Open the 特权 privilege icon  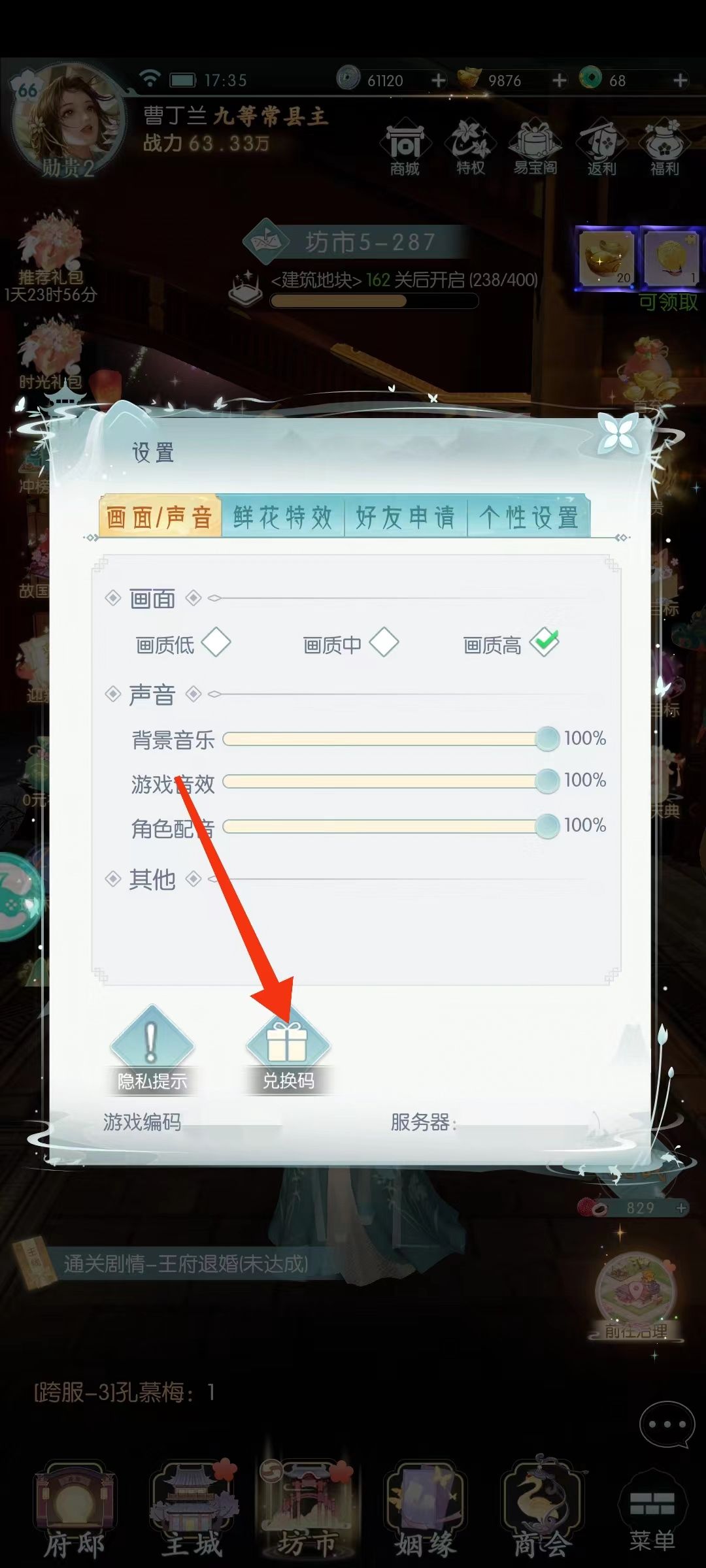point(470,147)
